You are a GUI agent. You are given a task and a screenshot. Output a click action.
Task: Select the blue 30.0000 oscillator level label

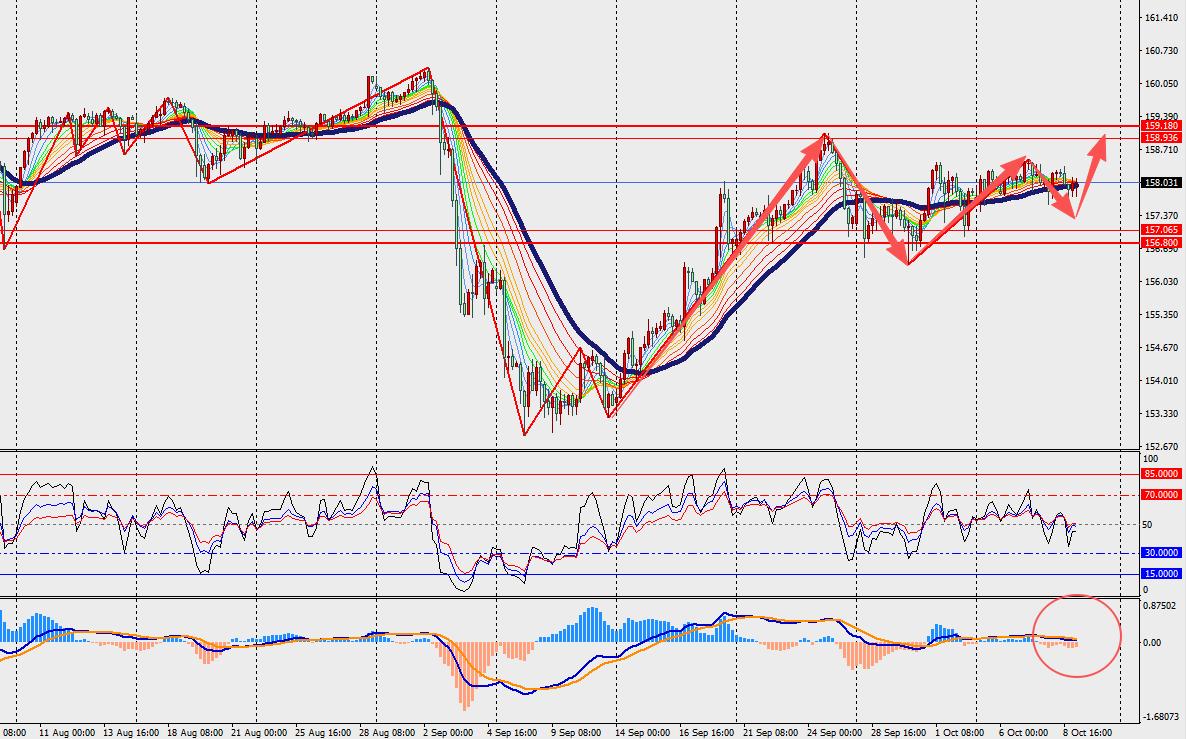point(1161,553)
